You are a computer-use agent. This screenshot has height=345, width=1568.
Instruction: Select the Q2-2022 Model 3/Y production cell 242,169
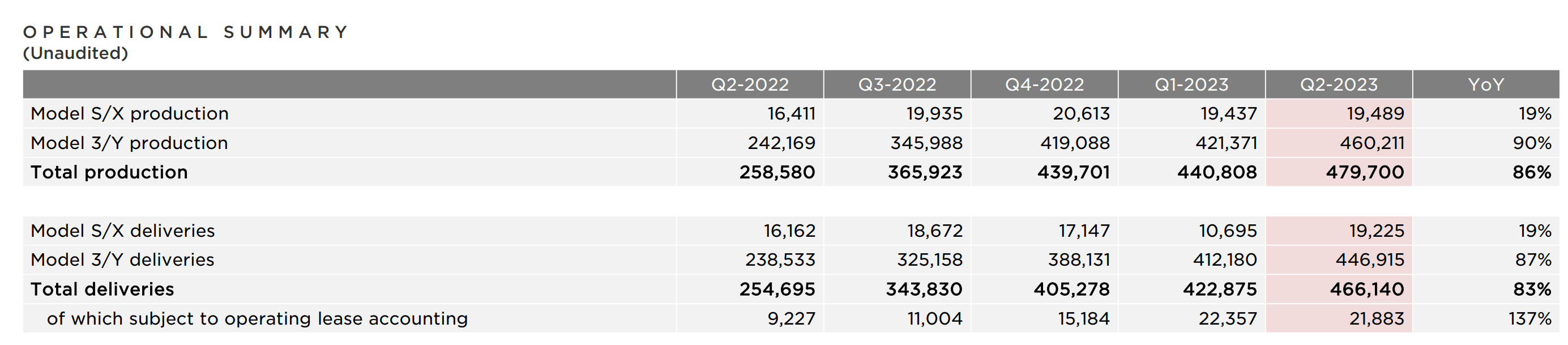tap(781, 143)
